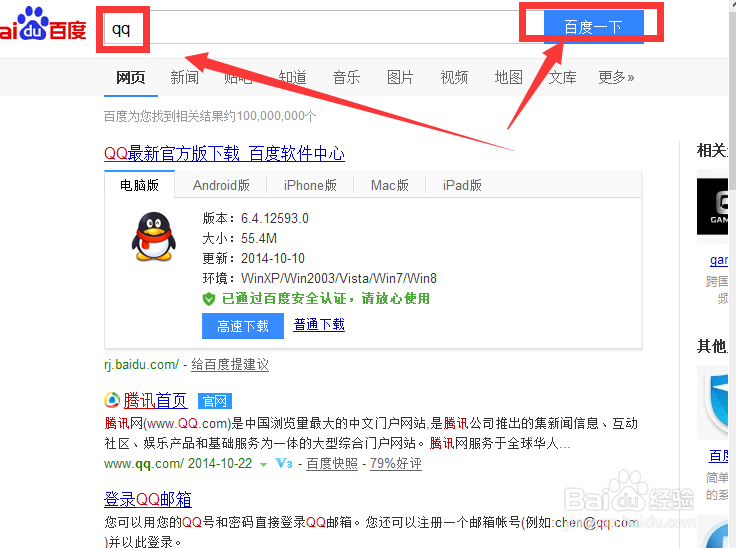Screen dimensions: 736x548
Task: Click the rj.baidu.com/ URL text
Action: pyautogui.click(x=141, y=364)
